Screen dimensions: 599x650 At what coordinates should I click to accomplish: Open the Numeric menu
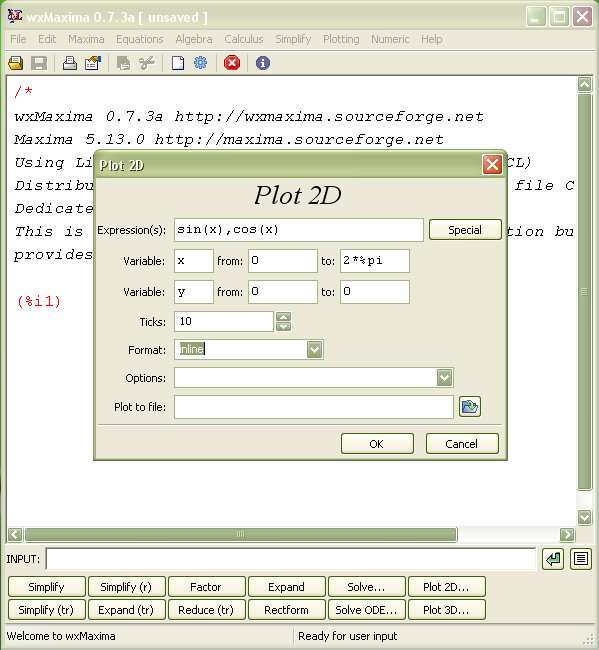[390, 39]
